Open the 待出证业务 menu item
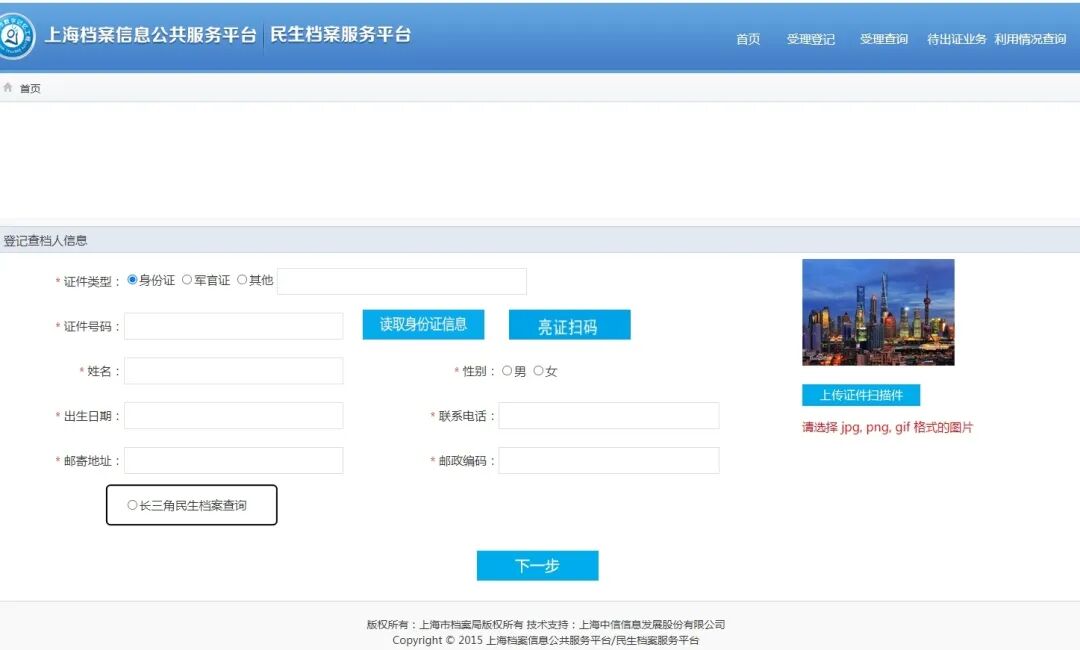Viewport: 1080px width, 650px height. [x=955, y=40]
